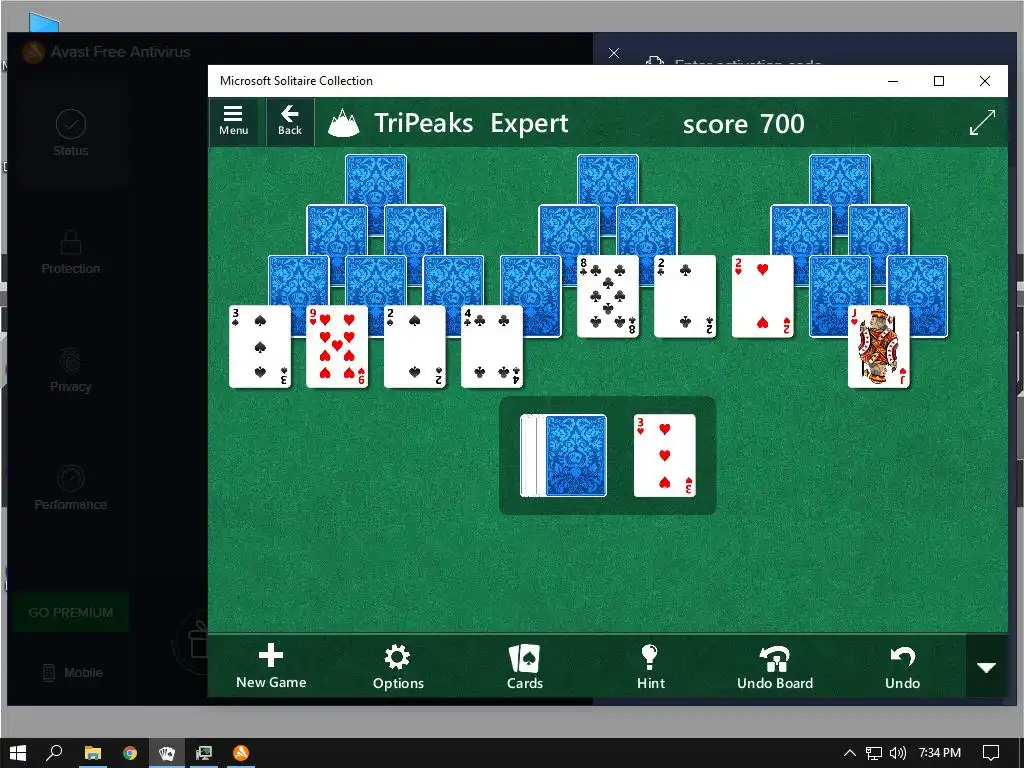Go Back using the arrow button
The image size is (1024, 768).
(x=289, y=121)
